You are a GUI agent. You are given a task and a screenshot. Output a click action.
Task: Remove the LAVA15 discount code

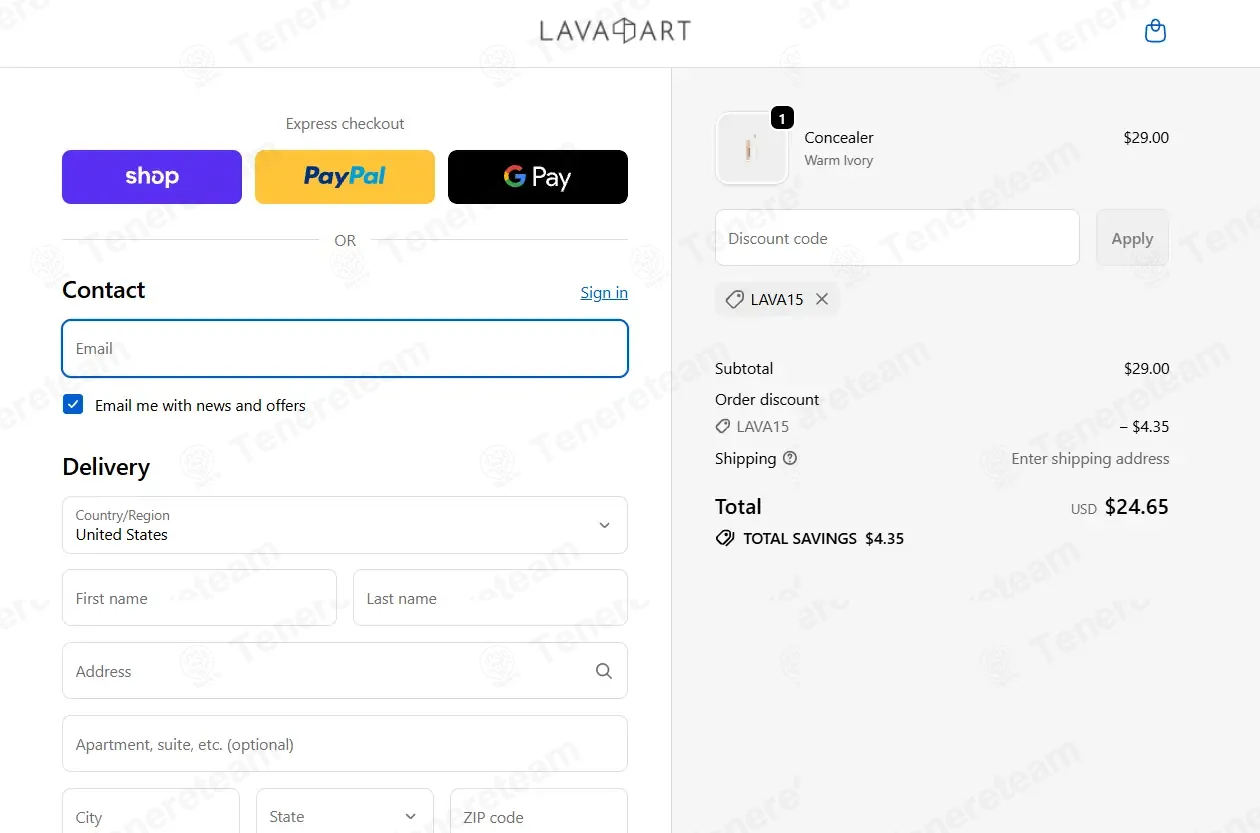pos(822,299)
